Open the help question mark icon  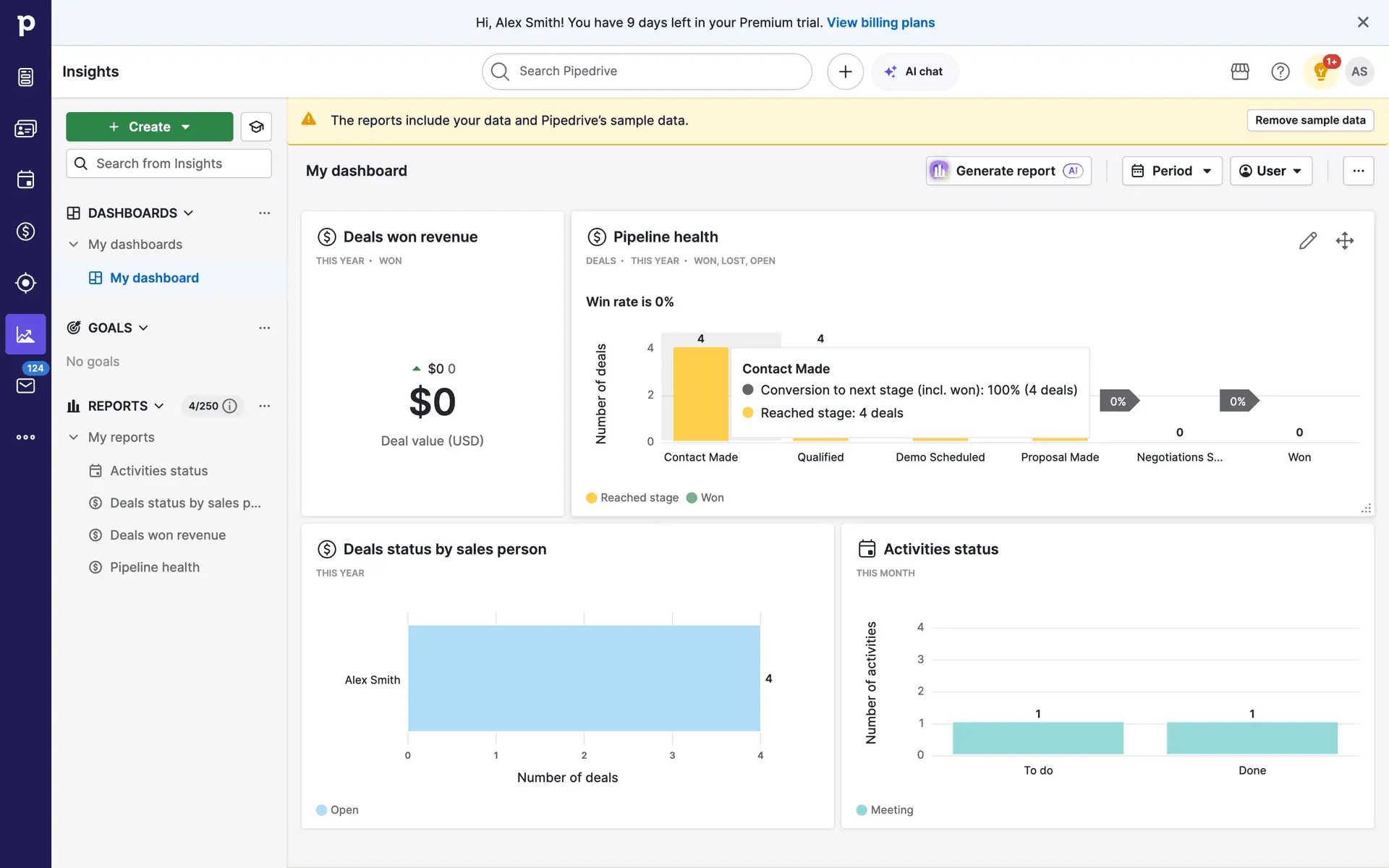(x=1280, y=72)
